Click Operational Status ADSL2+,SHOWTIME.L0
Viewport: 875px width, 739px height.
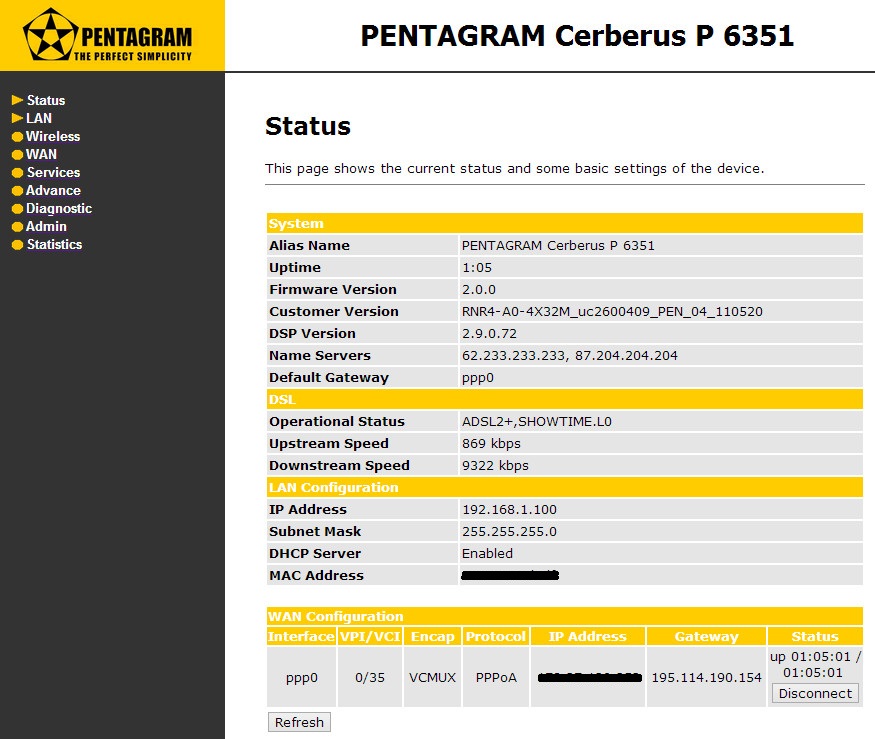[537, 421]
